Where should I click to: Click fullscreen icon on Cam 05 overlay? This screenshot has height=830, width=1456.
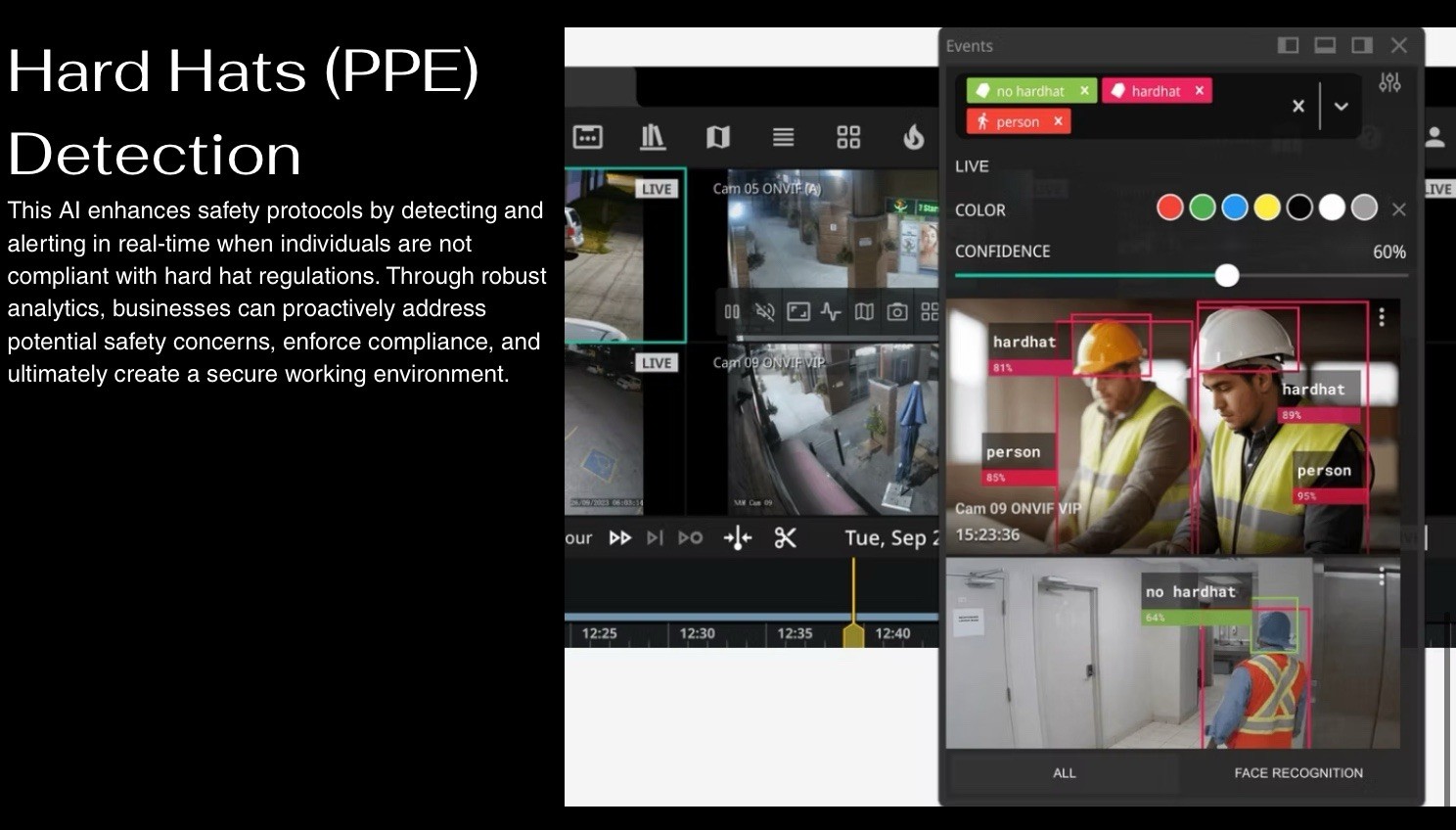(798, 312)
